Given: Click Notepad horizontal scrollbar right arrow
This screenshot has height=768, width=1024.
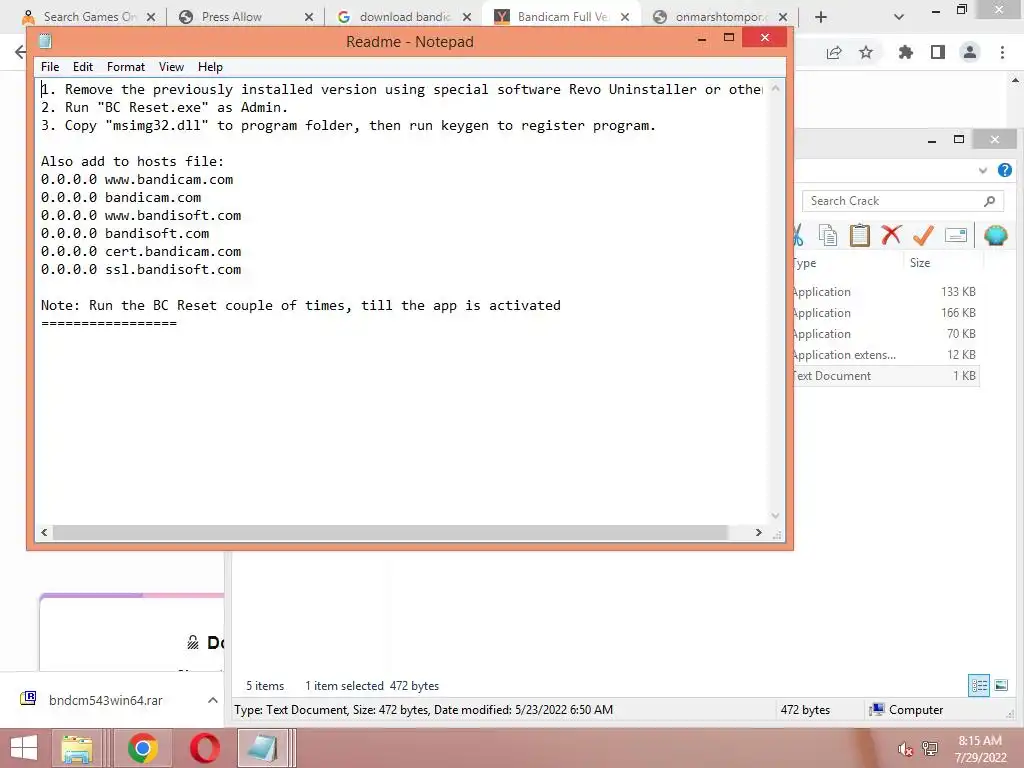Looking at the screenshot, I should pyautogui.click(x=758, y=532).
